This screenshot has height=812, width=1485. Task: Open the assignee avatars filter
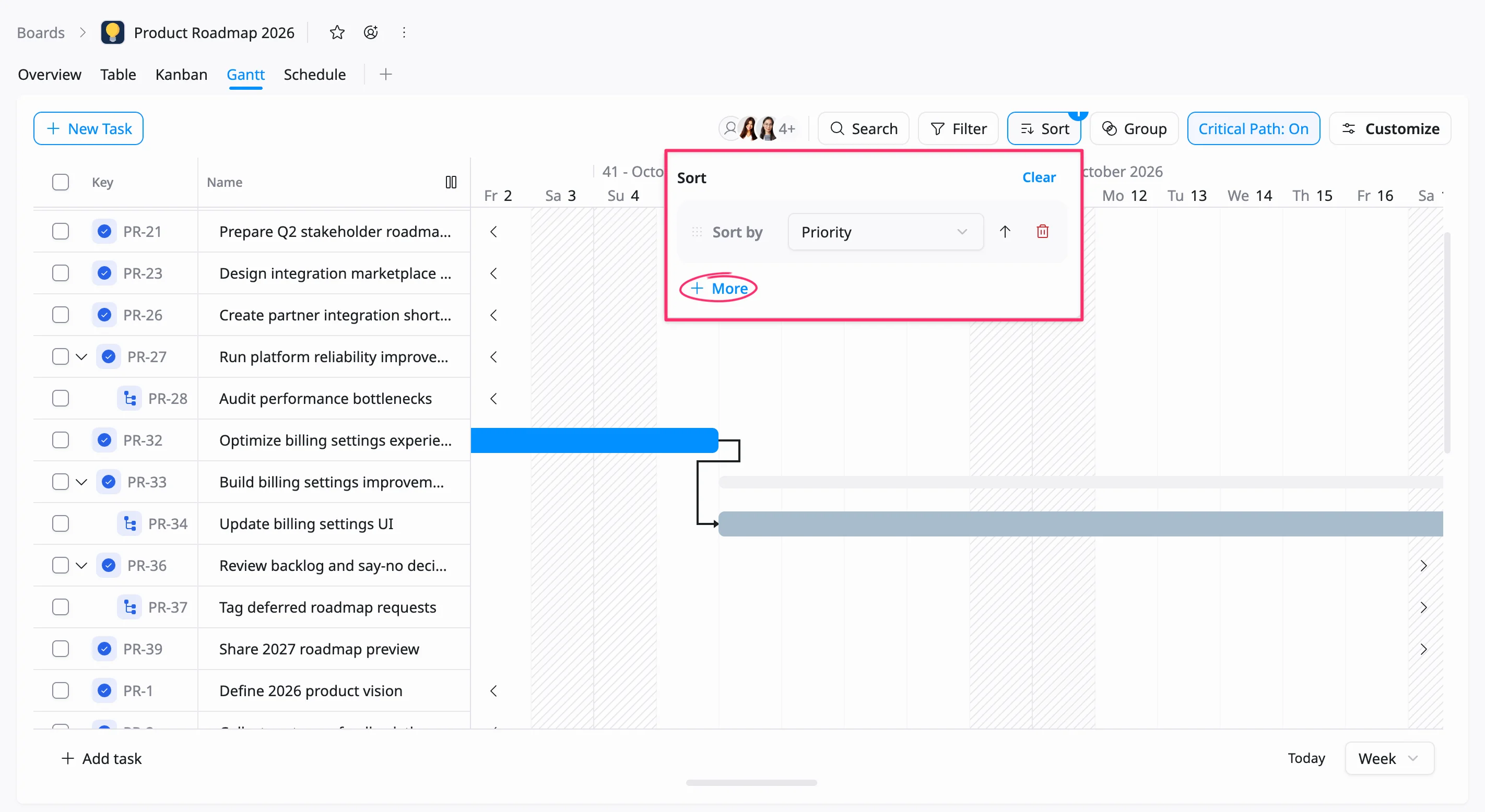pos(759,128)
